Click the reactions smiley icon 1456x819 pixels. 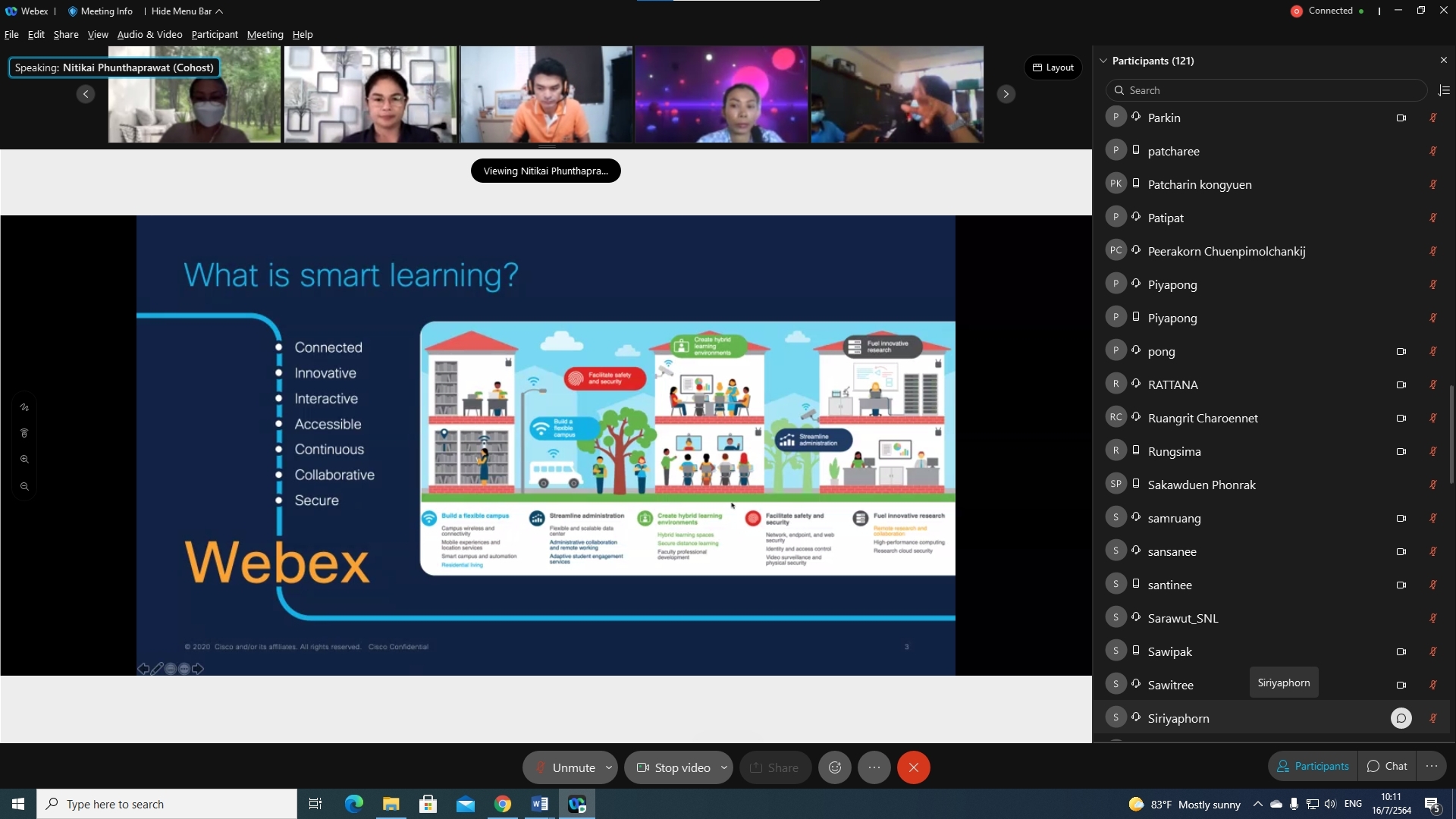click(x=835, y=767)
